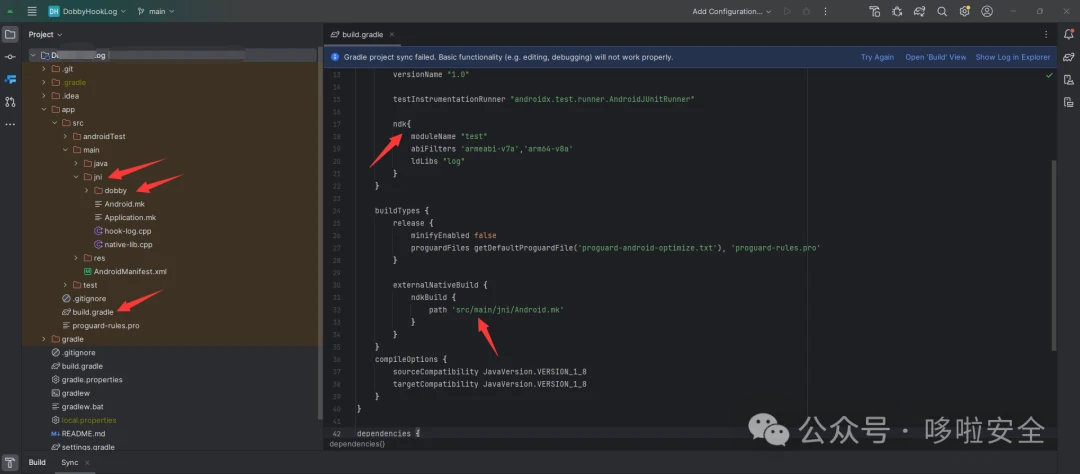Expand the test folder

[x=66, y=285]
